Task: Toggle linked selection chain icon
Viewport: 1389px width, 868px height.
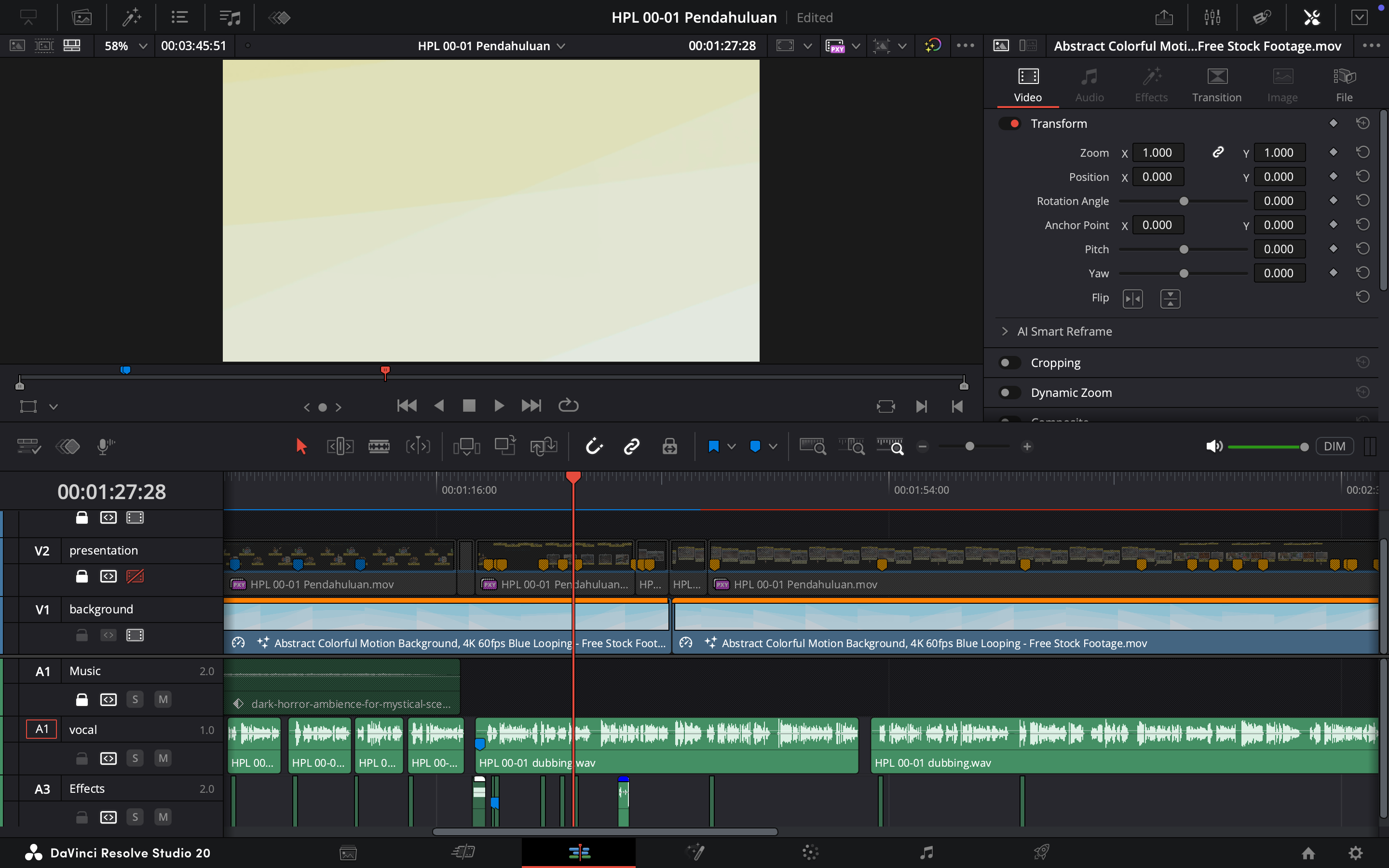Action: (x=631, y=446)
